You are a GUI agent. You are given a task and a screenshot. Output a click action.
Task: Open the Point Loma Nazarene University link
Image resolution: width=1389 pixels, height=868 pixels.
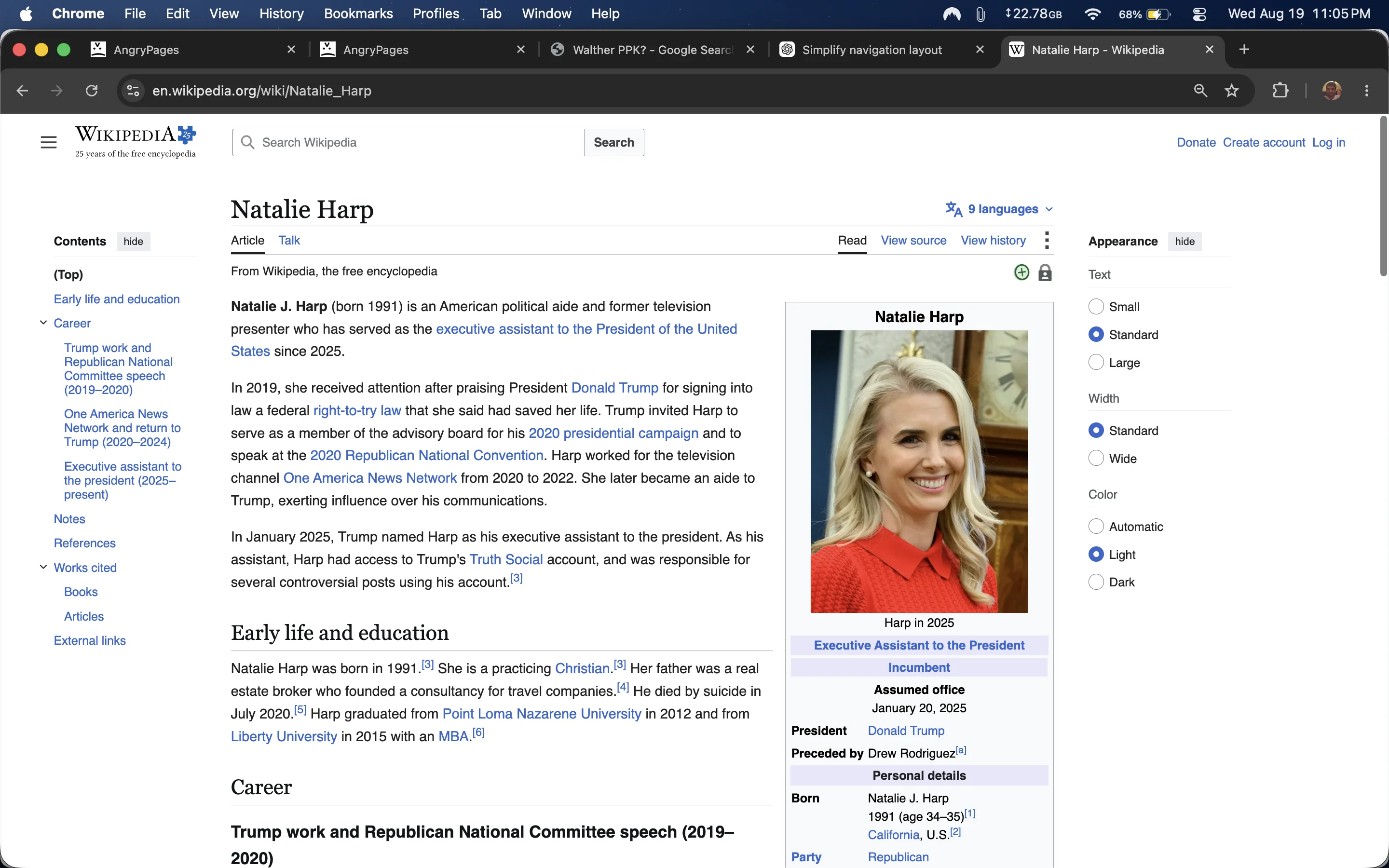(x=541, y=714)
